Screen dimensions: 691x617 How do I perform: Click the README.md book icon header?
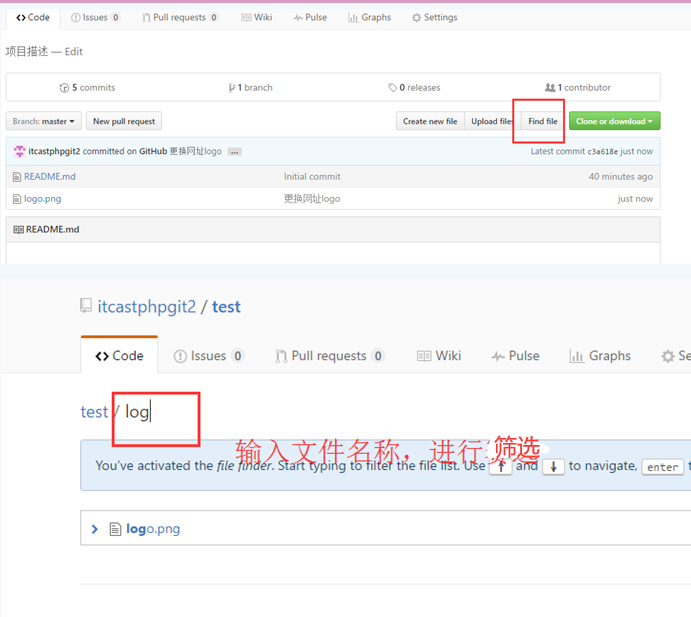click(19, 230)
